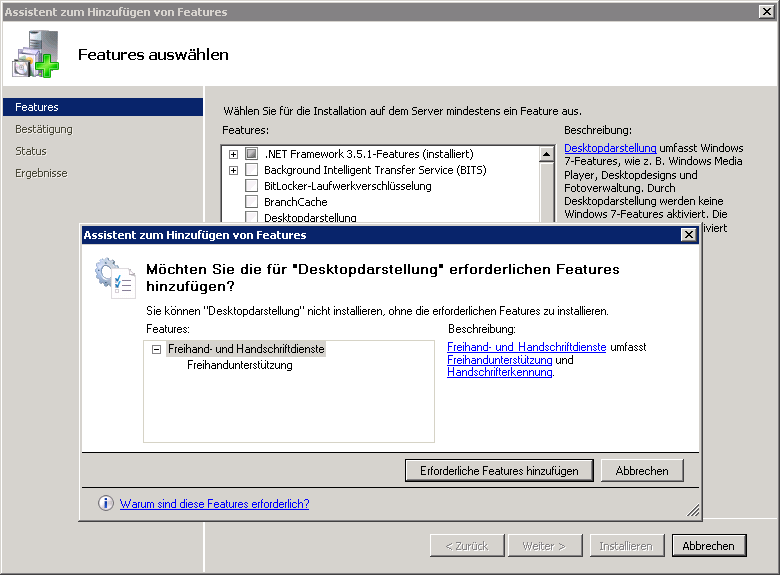Click the feature list scrollbar up arrow
Viewport: 780px width, 575px height.
coord(546,154)
